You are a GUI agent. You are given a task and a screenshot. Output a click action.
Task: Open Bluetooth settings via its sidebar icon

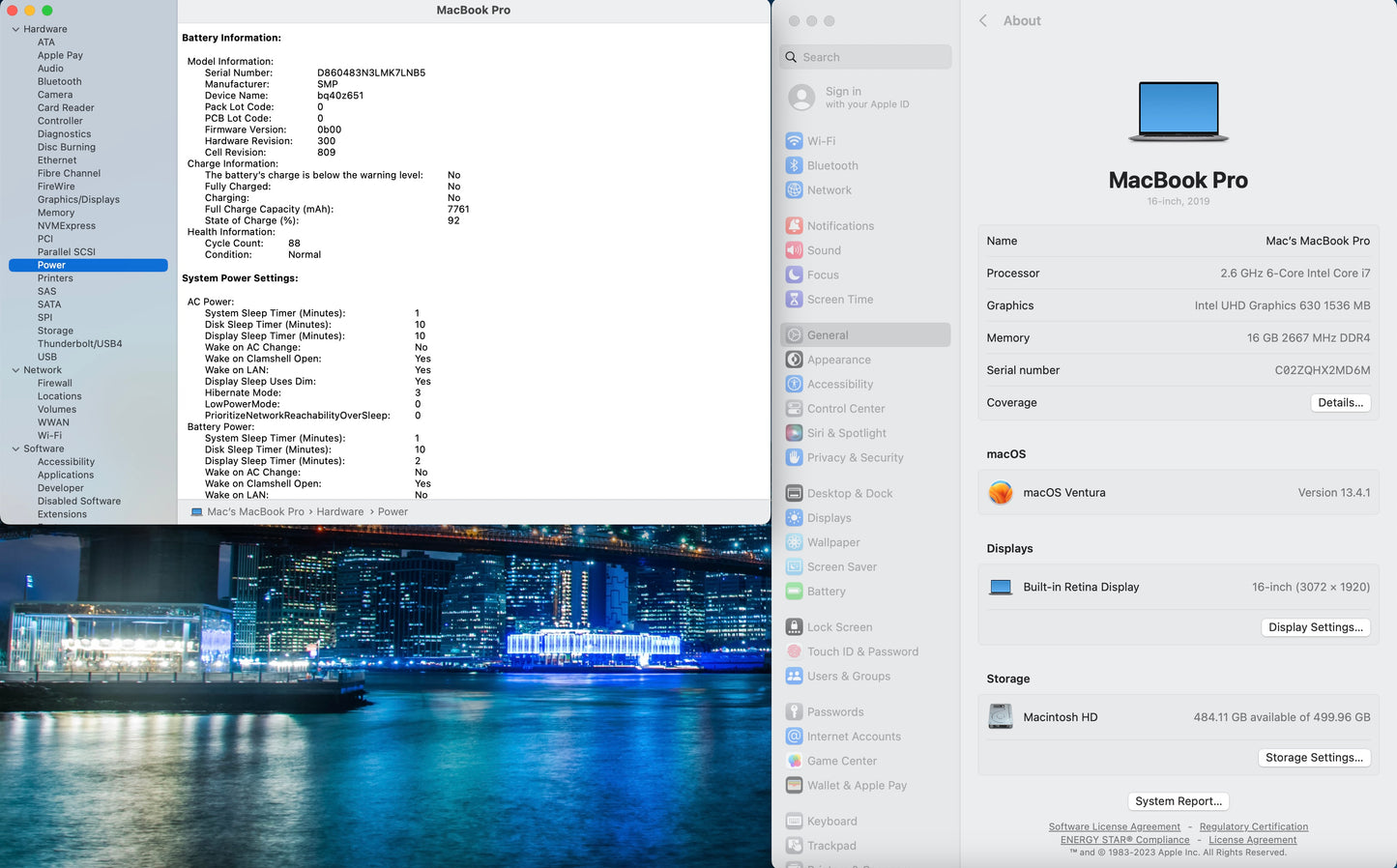pyautogui.click(x=794, y=165)
